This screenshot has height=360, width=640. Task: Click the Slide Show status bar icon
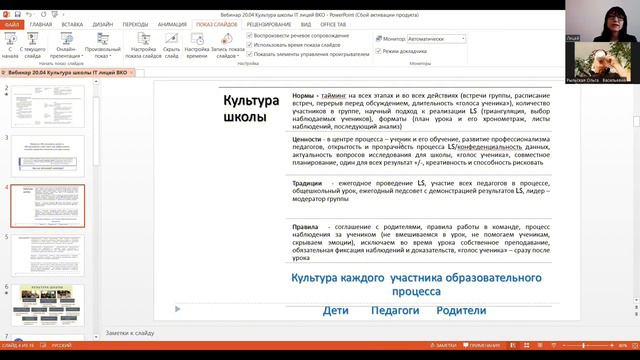point(553,345)
